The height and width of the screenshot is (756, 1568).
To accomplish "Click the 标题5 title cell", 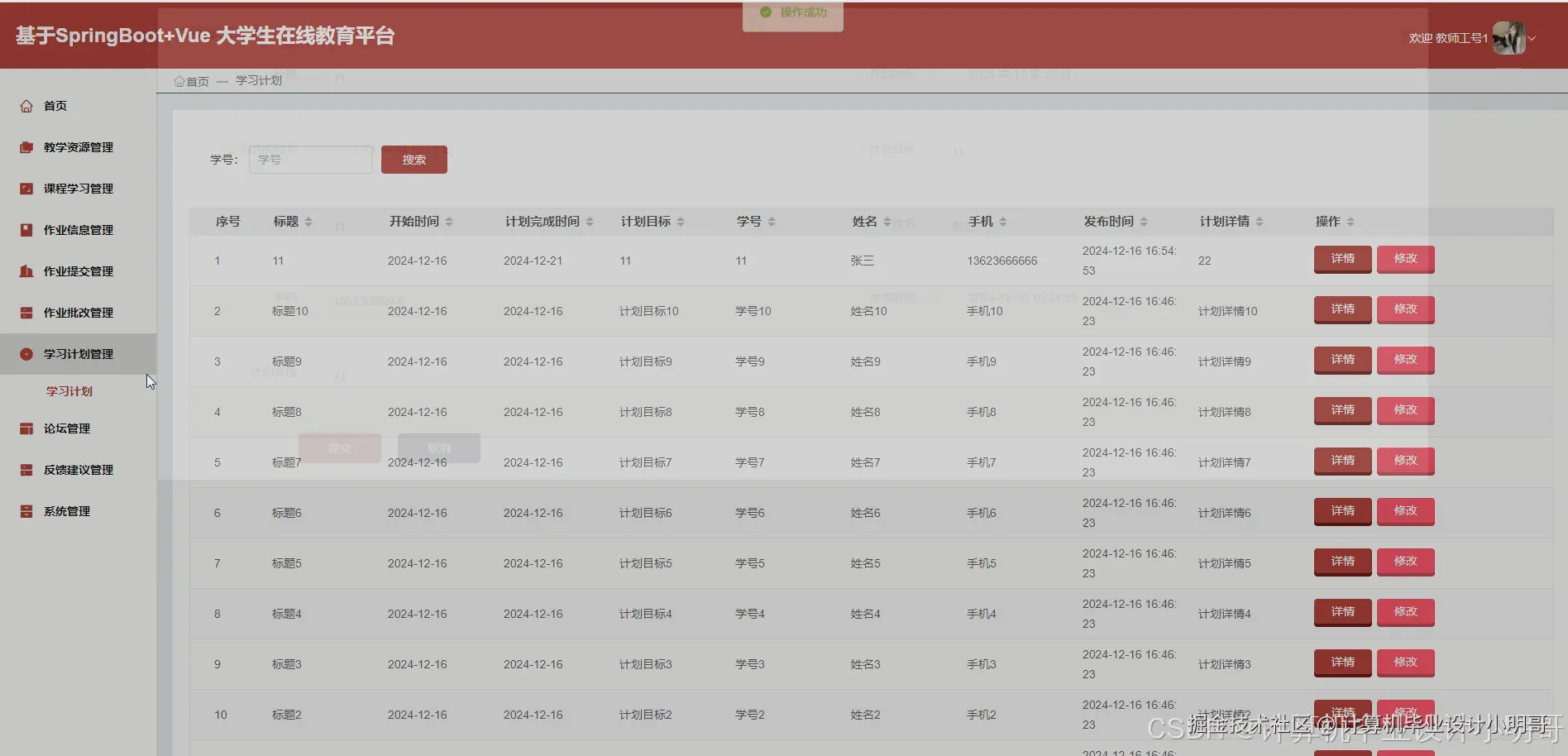I will click(x=287, y=563).
